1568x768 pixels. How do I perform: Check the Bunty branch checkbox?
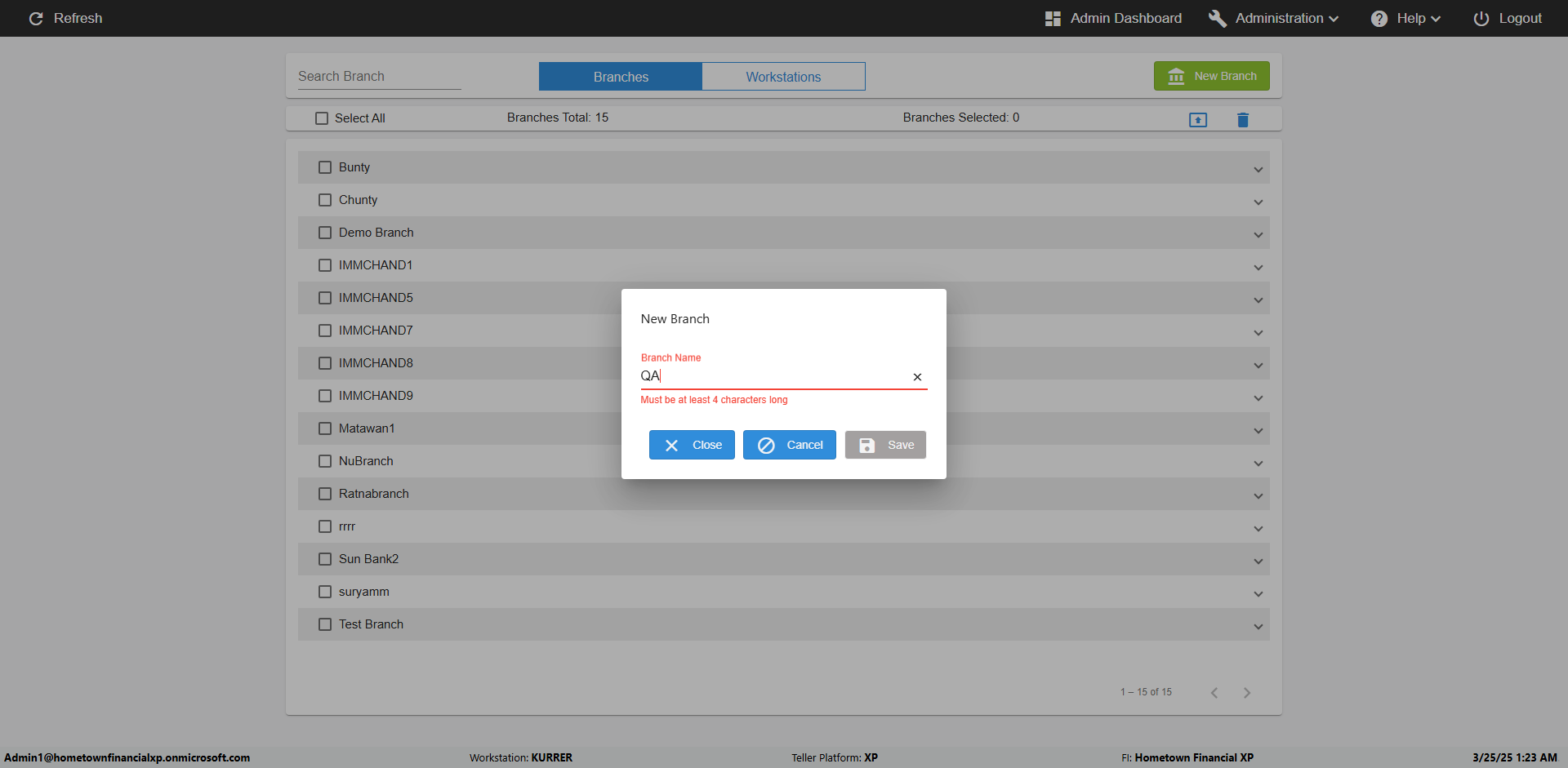(x=325, y=167)
